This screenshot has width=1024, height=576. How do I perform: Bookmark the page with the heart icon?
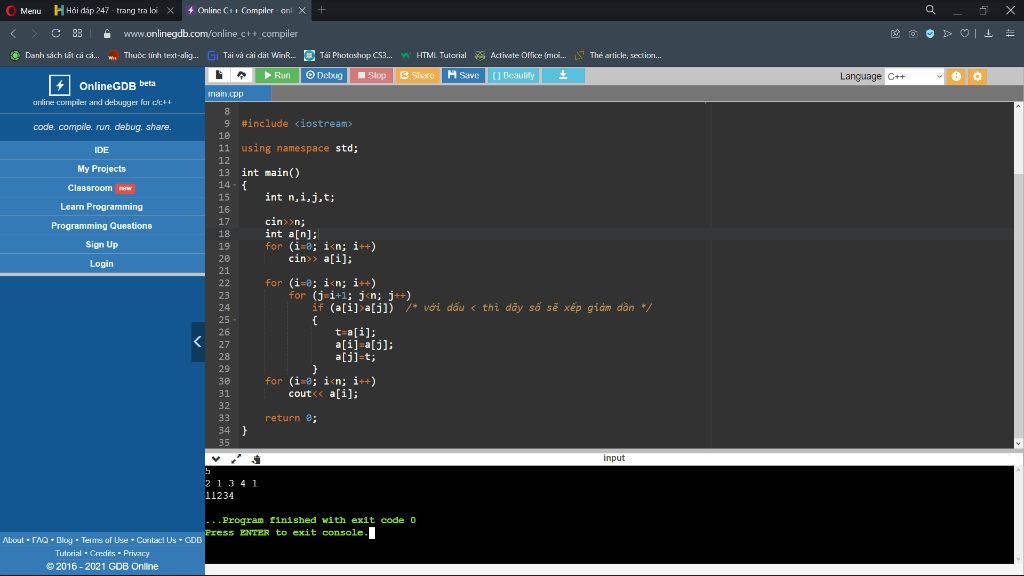click(965, 33)
